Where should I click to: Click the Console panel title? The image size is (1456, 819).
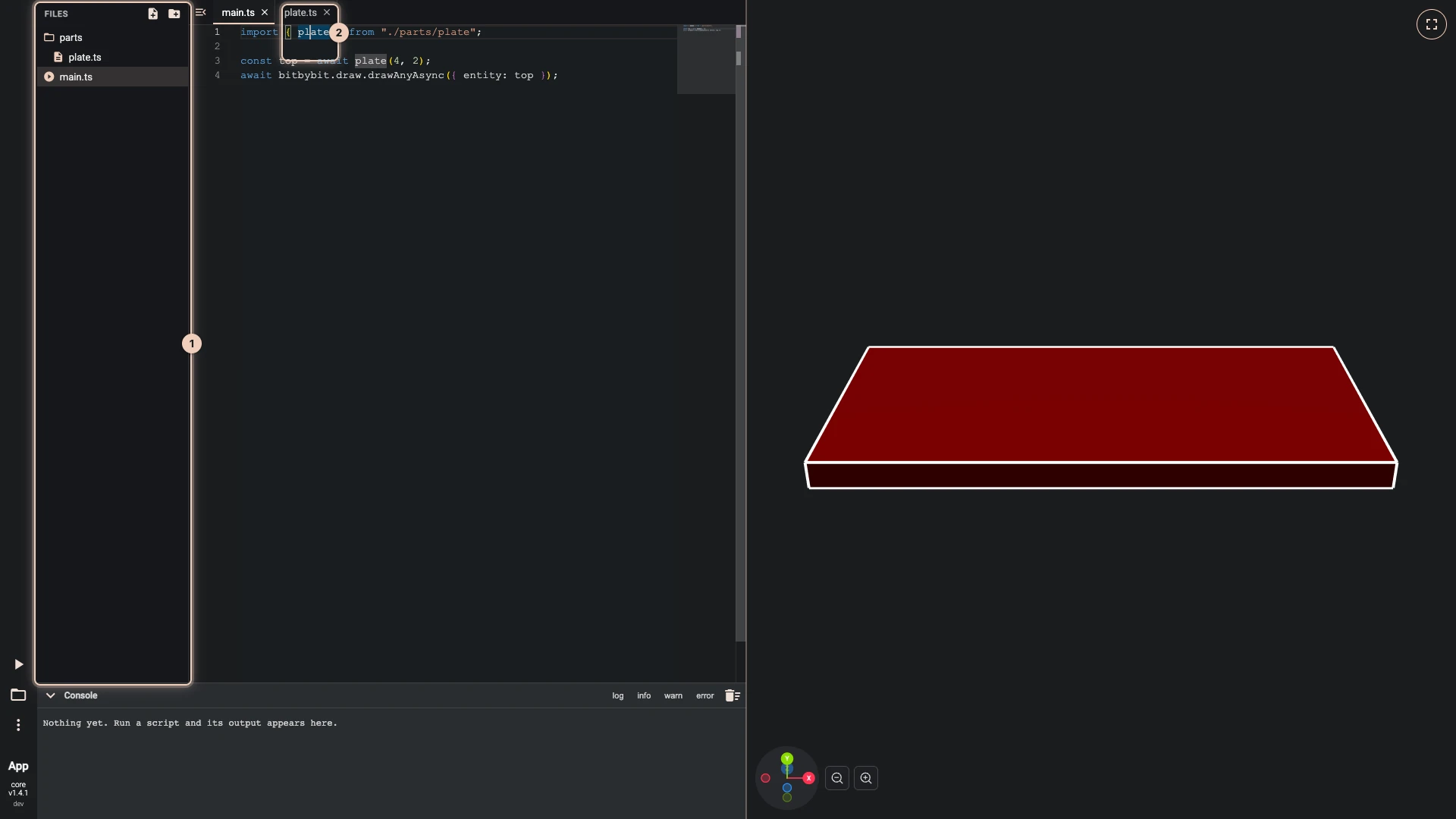pos(80,695)
